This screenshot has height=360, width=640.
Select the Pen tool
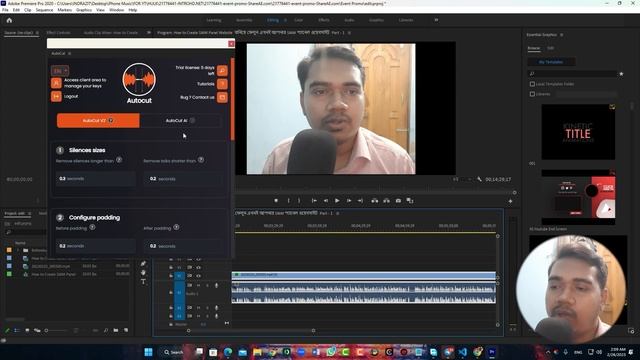(143, 264)
